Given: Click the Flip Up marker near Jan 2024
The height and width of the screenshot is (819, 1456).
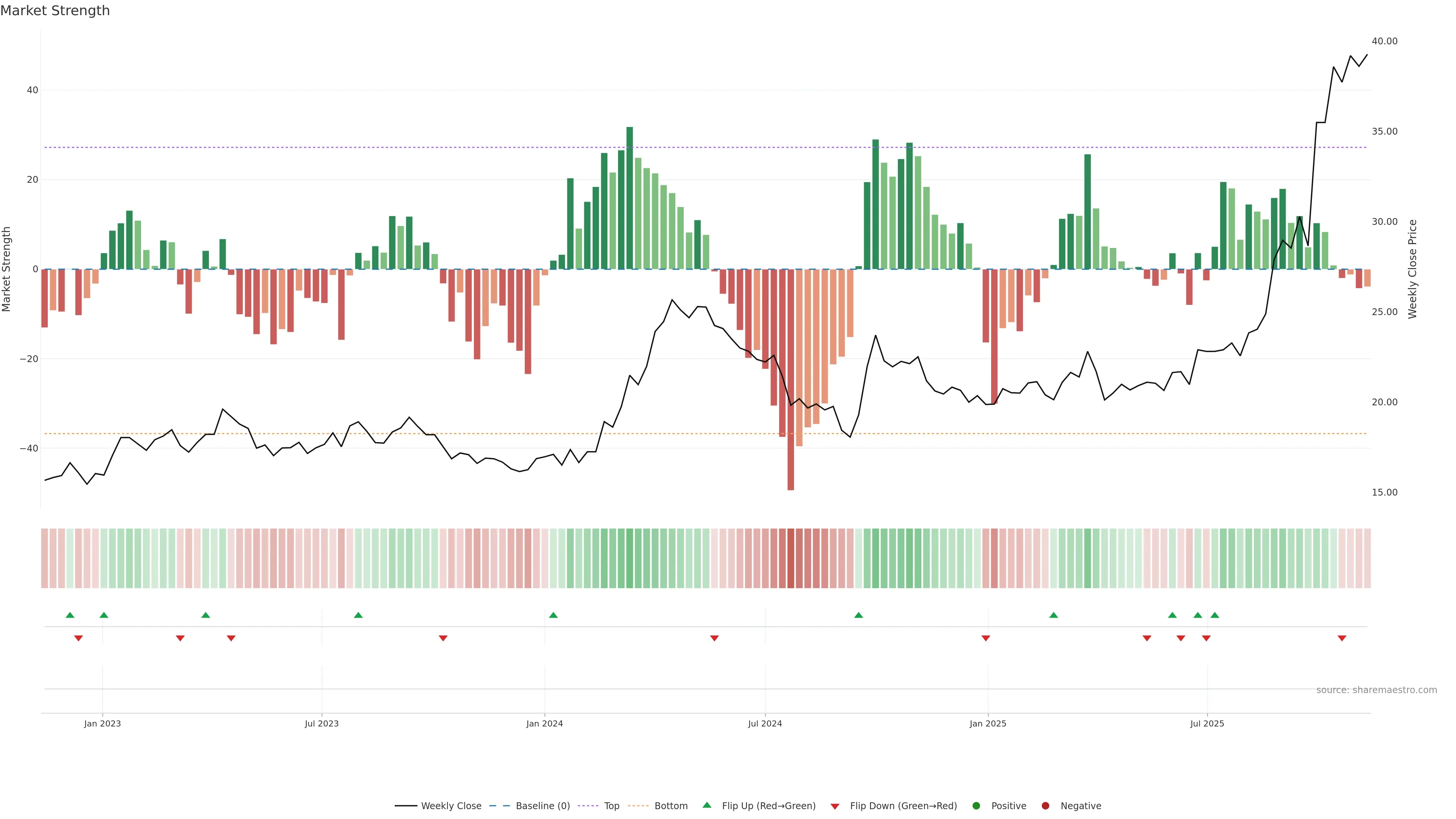Looking at the screenshot, I should [553, 615].
